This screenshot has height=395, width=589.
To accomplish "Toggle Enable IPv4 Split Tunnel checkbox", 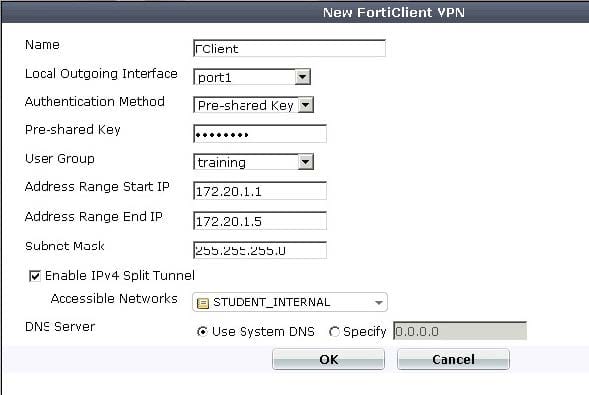I will tap(35, 276).
